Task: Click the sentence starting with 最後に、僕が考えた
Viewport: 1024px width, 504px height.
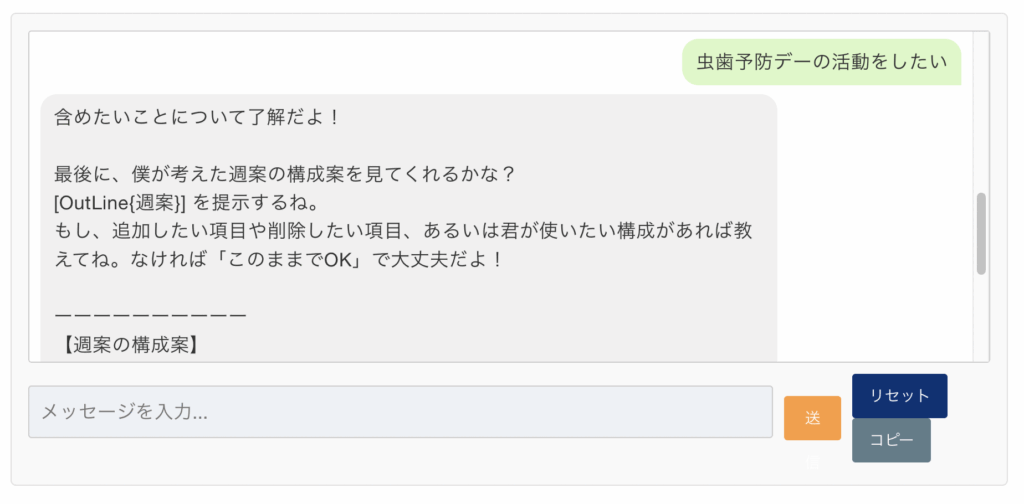Action: (285, 175)
